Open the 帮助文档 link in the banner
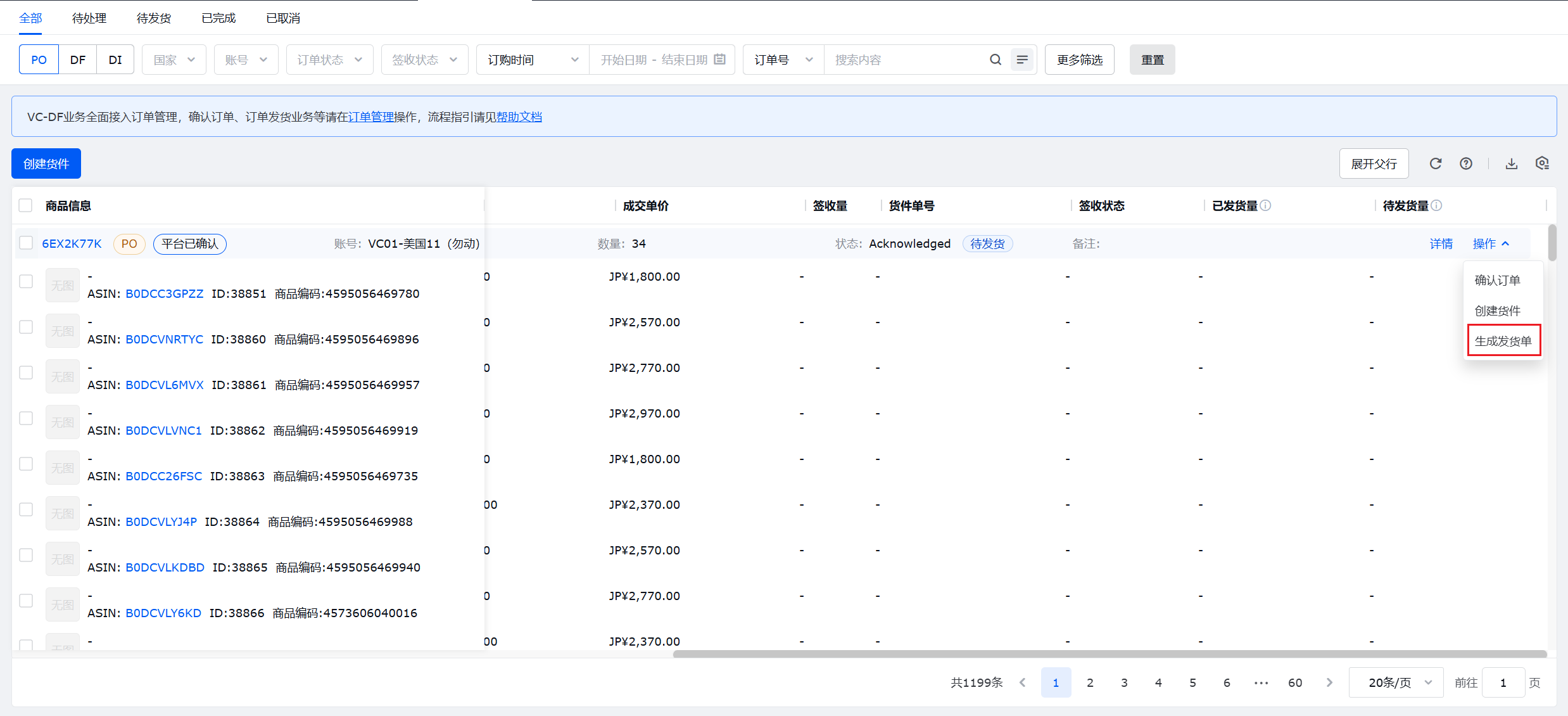The height and width of the screenshot is (716, 1568). [x=519, y=117]
